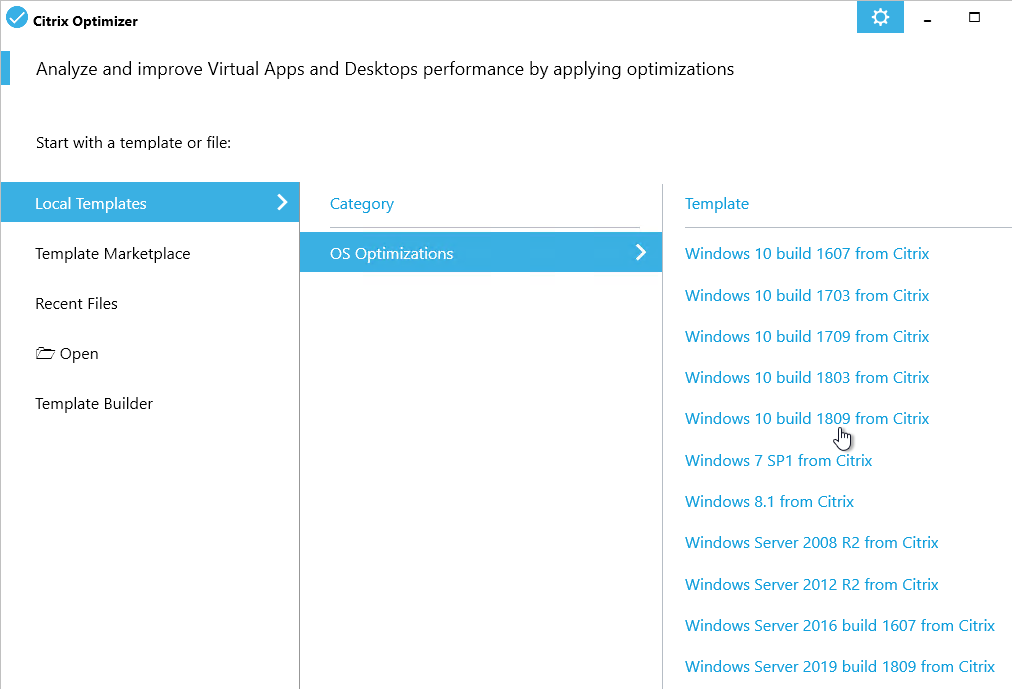Go to Template Builder
Screen dimensions: 1012x689
pyautogui.click(x=94, y=404)
